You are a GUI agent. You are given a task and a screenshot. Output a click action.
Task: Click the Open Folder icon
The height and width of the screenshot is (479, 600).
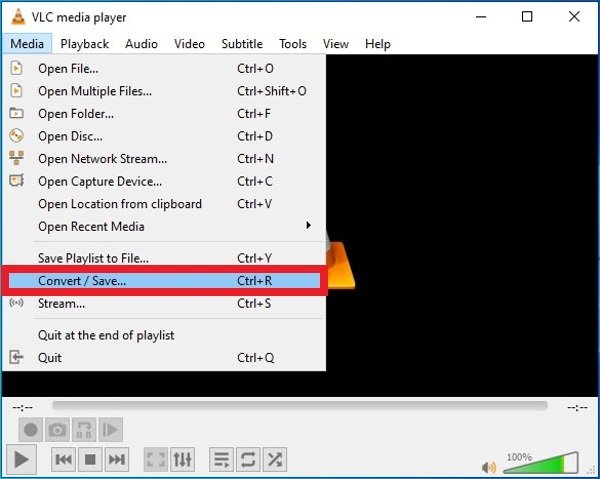coord(16,113)
